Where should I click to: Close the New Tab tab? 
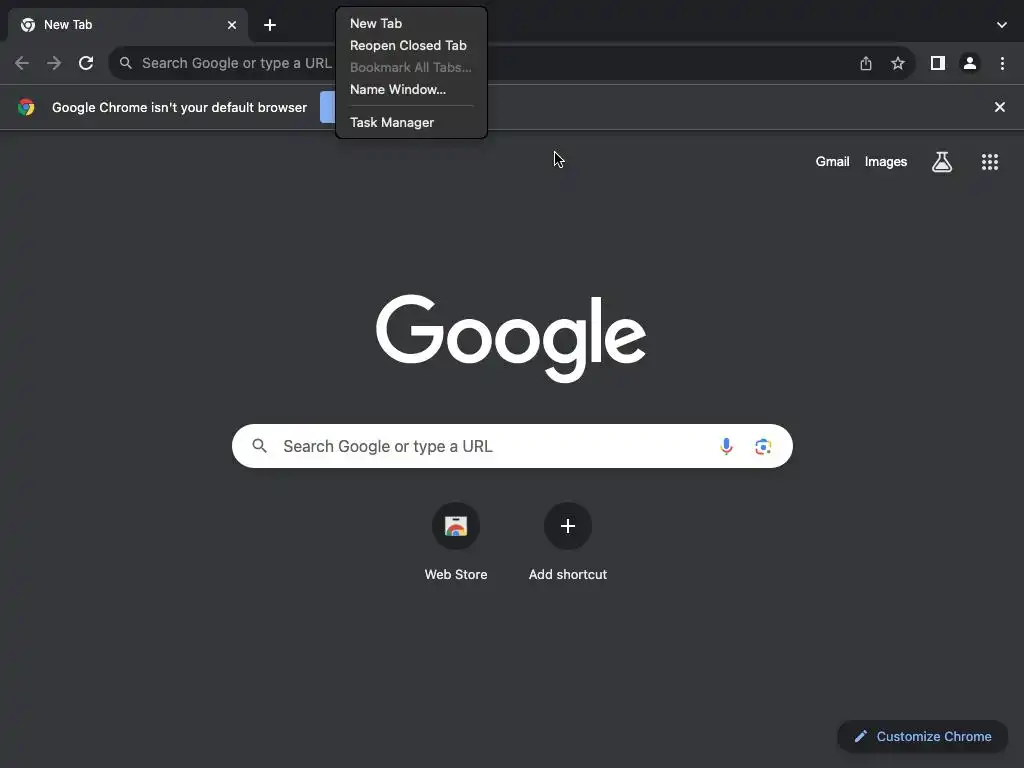coord(232,25)
